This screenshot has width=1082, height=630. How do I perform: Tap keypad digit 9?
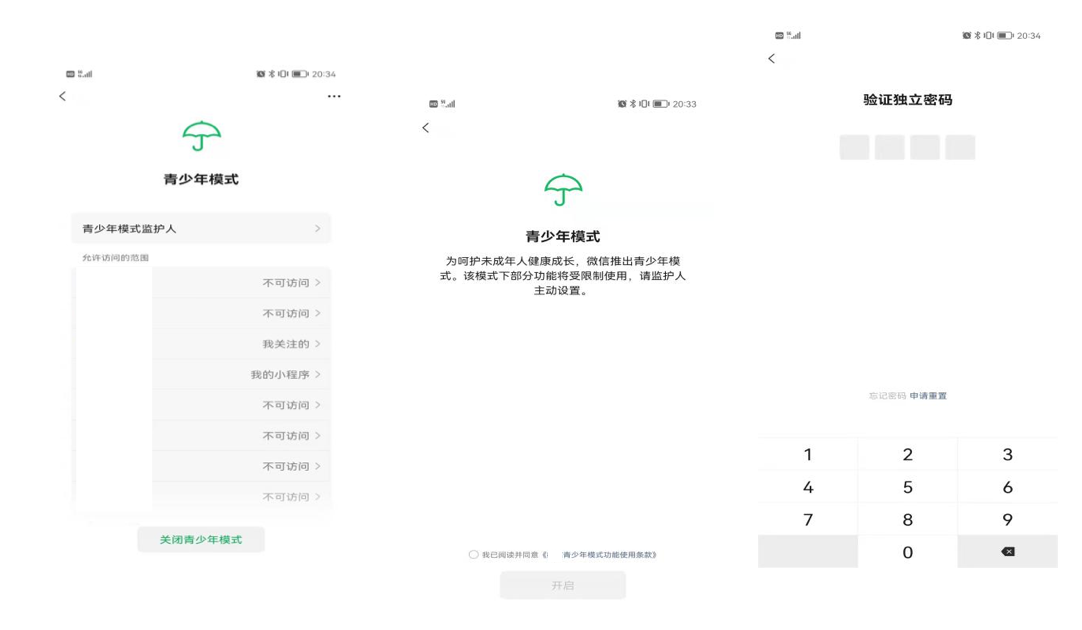point(1007,520)
